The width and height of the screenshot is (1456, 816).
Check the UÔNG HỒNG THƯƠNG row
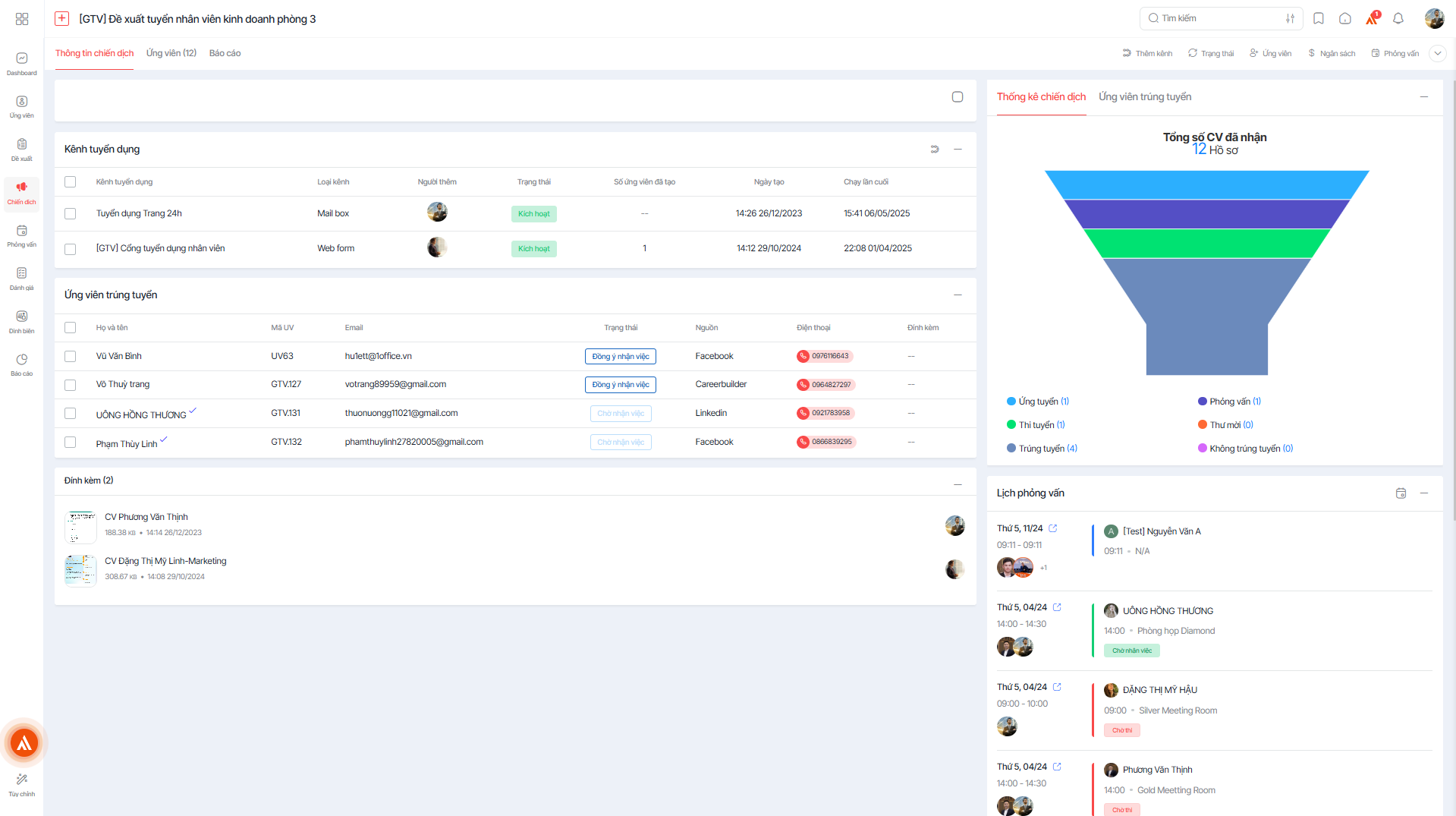click(71, 414)
